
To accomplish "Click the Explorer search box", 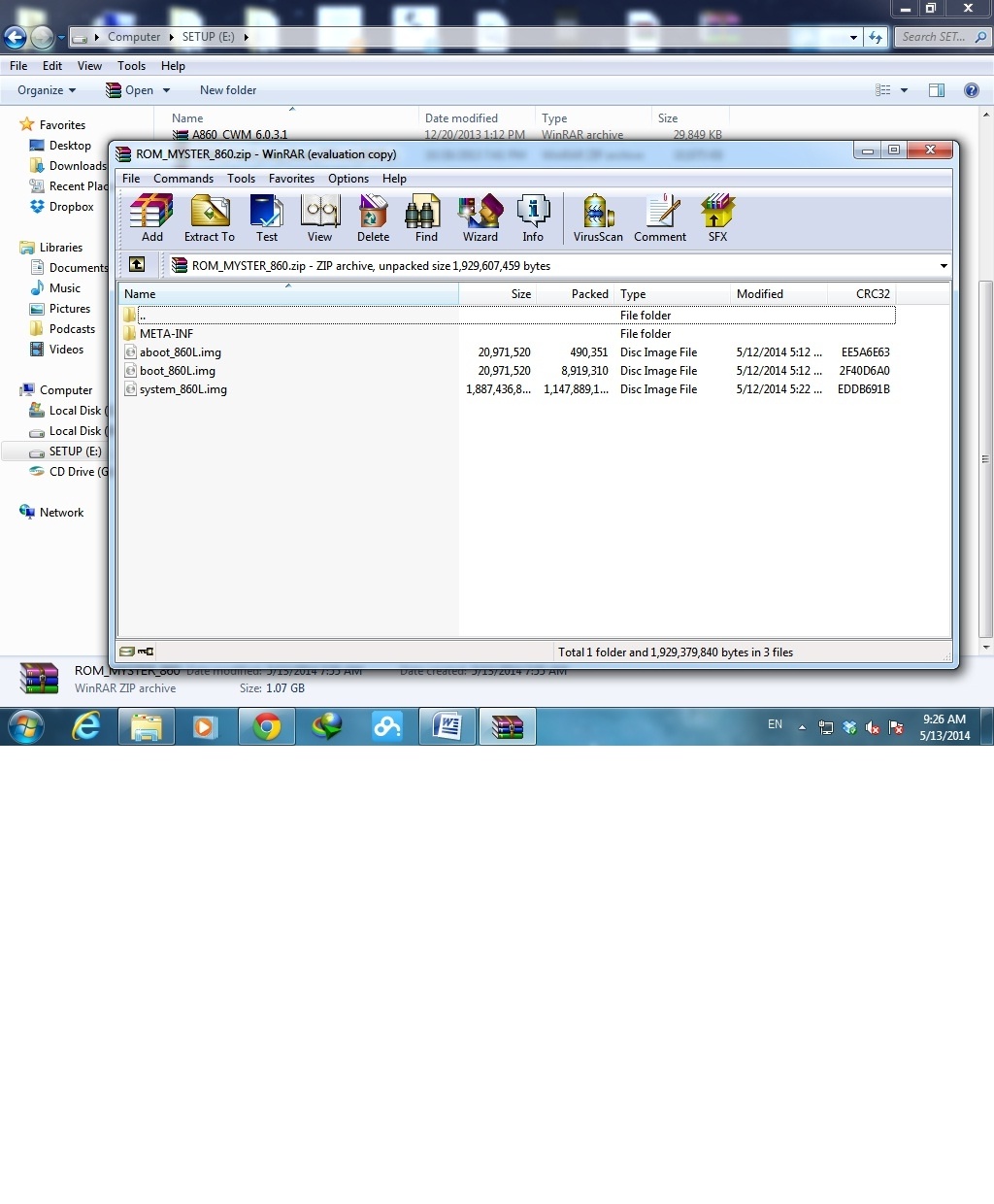I will coord(942,37).
